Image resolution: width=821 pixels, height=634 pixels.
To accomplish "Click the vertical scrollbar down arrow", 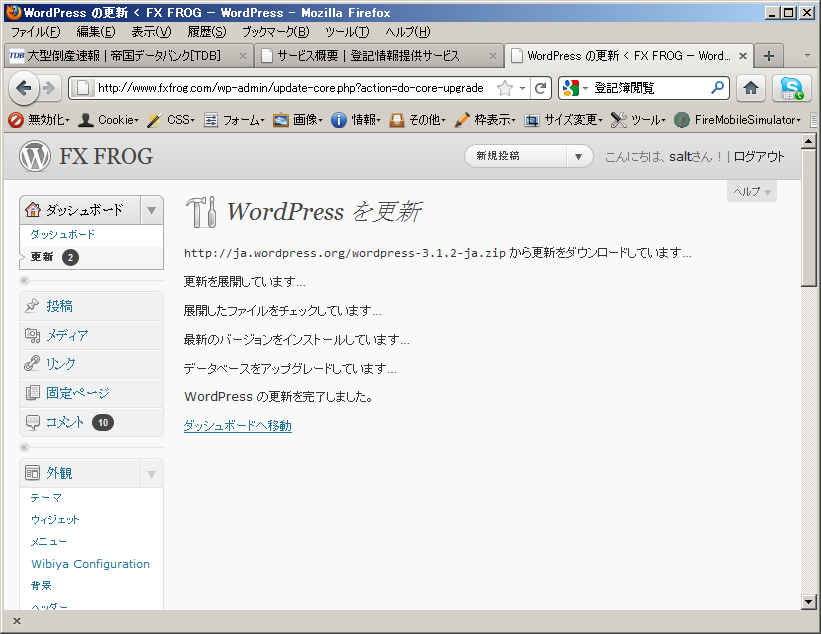I will pos(809,602).
